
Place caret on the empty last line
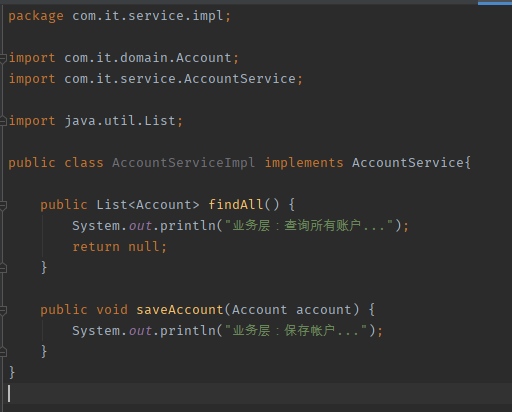pyautogui.click(x=256, y=394)
